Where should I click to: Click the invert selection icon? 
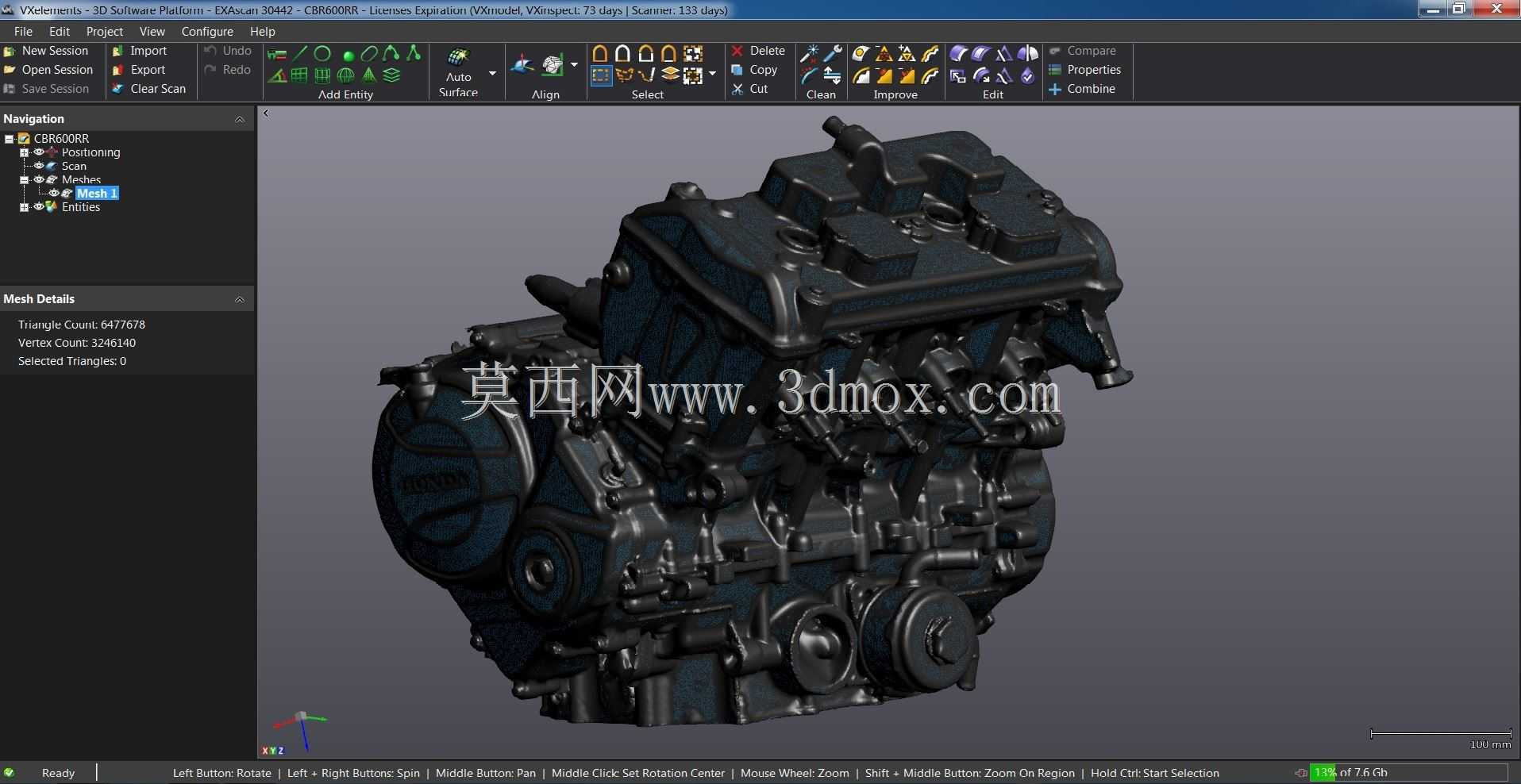pos(693,54)
